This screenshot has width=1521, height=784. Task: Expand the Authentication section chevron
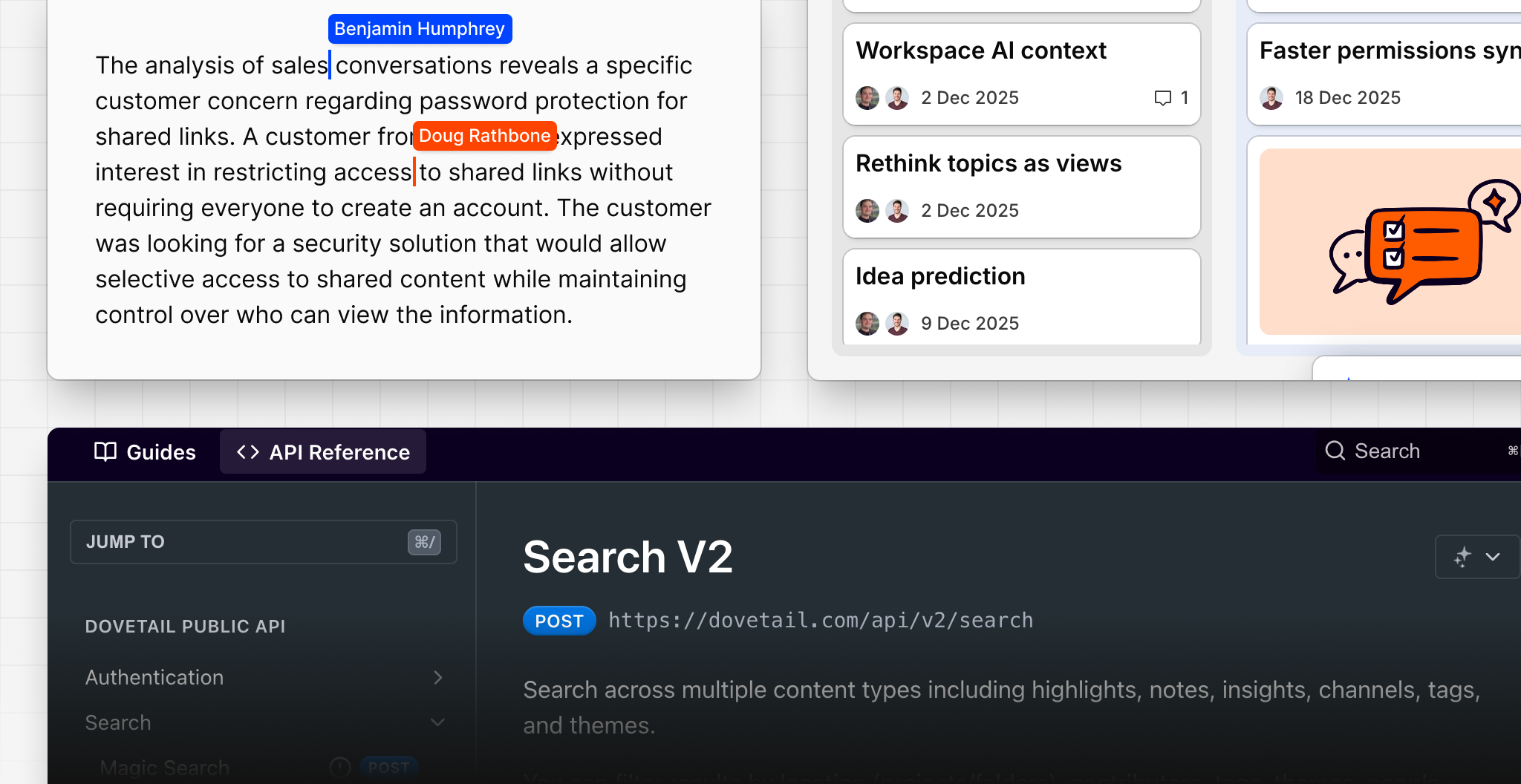(437, 677)
